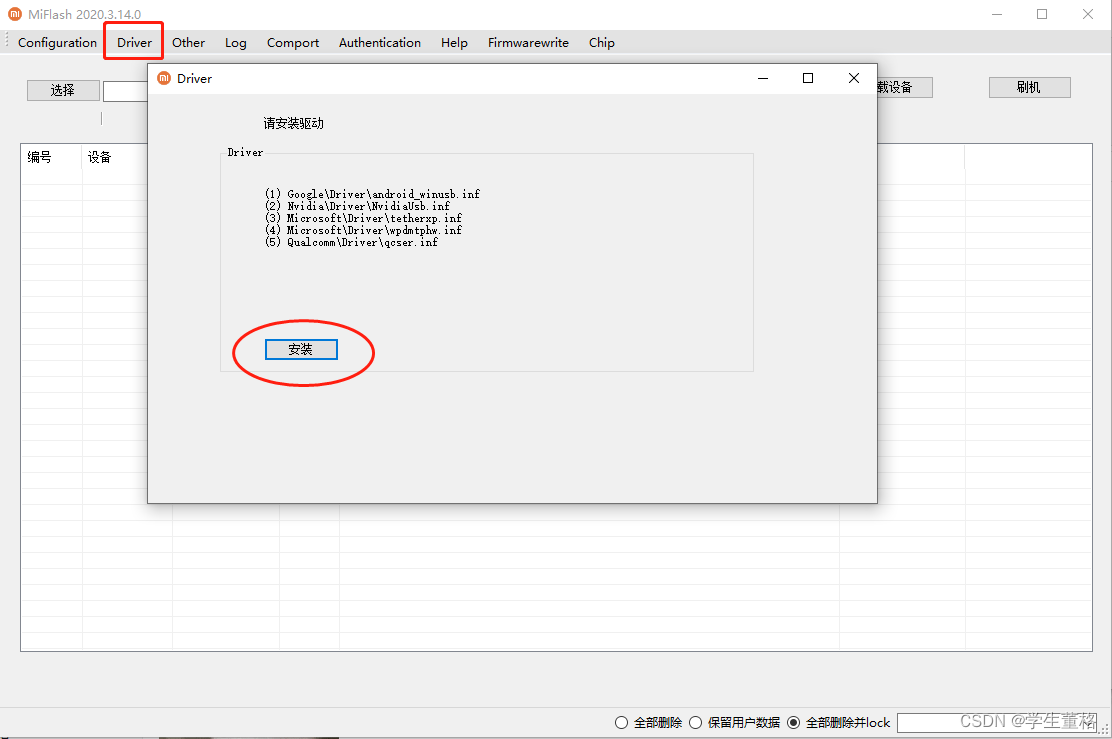
Task: Click the Driver dialog Mi logo icon
Action: pos(164,78)
